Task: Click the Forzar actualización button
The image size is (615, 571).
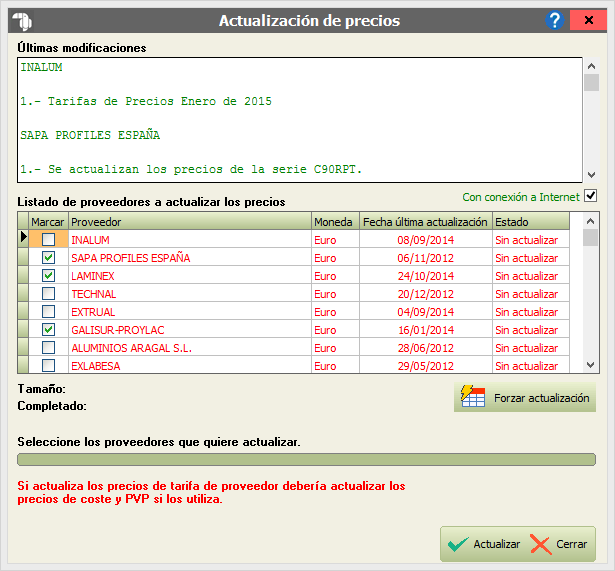Action: point(525,398)
